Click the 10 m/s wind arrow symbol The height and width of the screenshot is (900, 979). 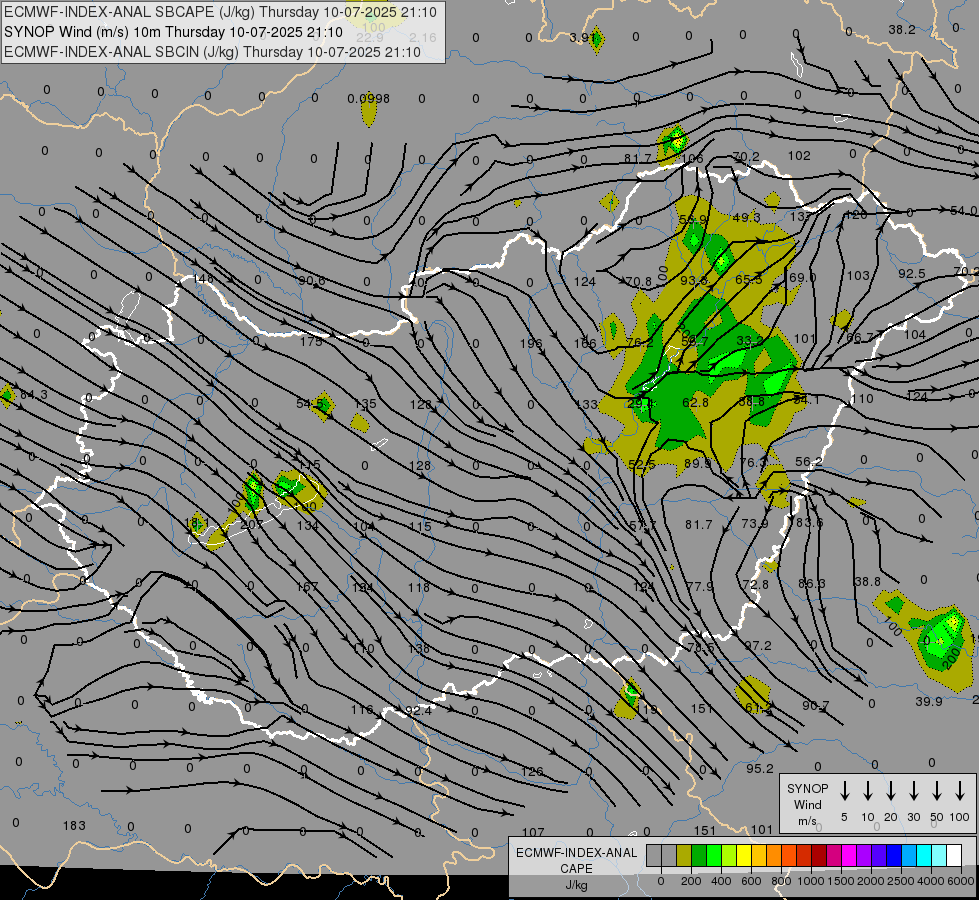pos(867,791)
